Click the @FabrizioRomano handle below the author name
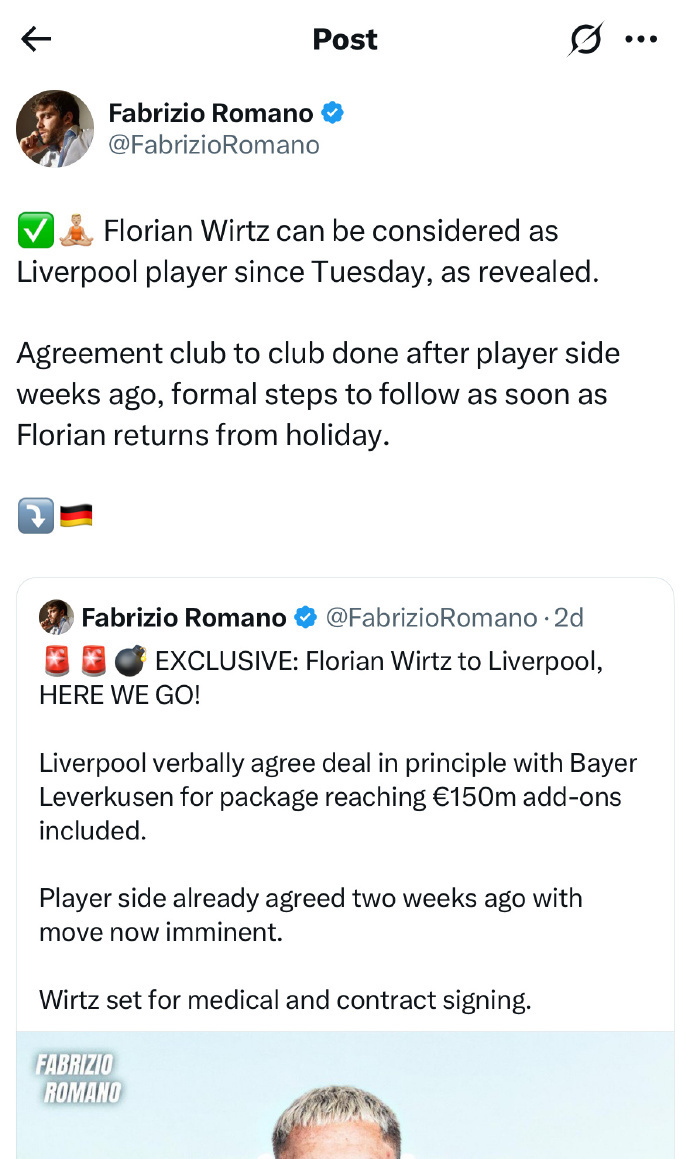 [x=214, y=145]
